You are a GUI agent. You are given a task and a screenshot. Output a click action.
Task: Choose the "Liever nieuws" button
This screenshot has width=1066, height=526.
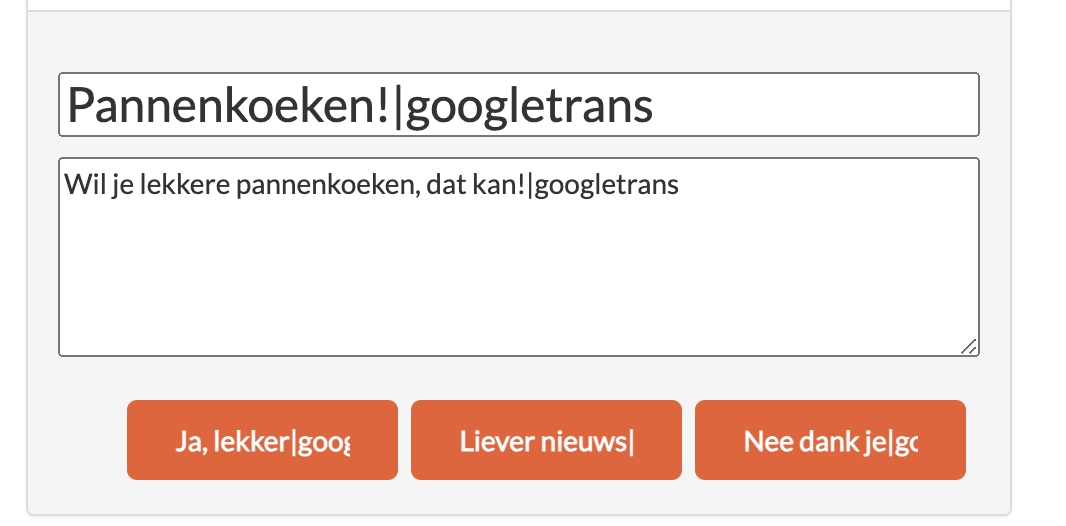coord(546,441)
